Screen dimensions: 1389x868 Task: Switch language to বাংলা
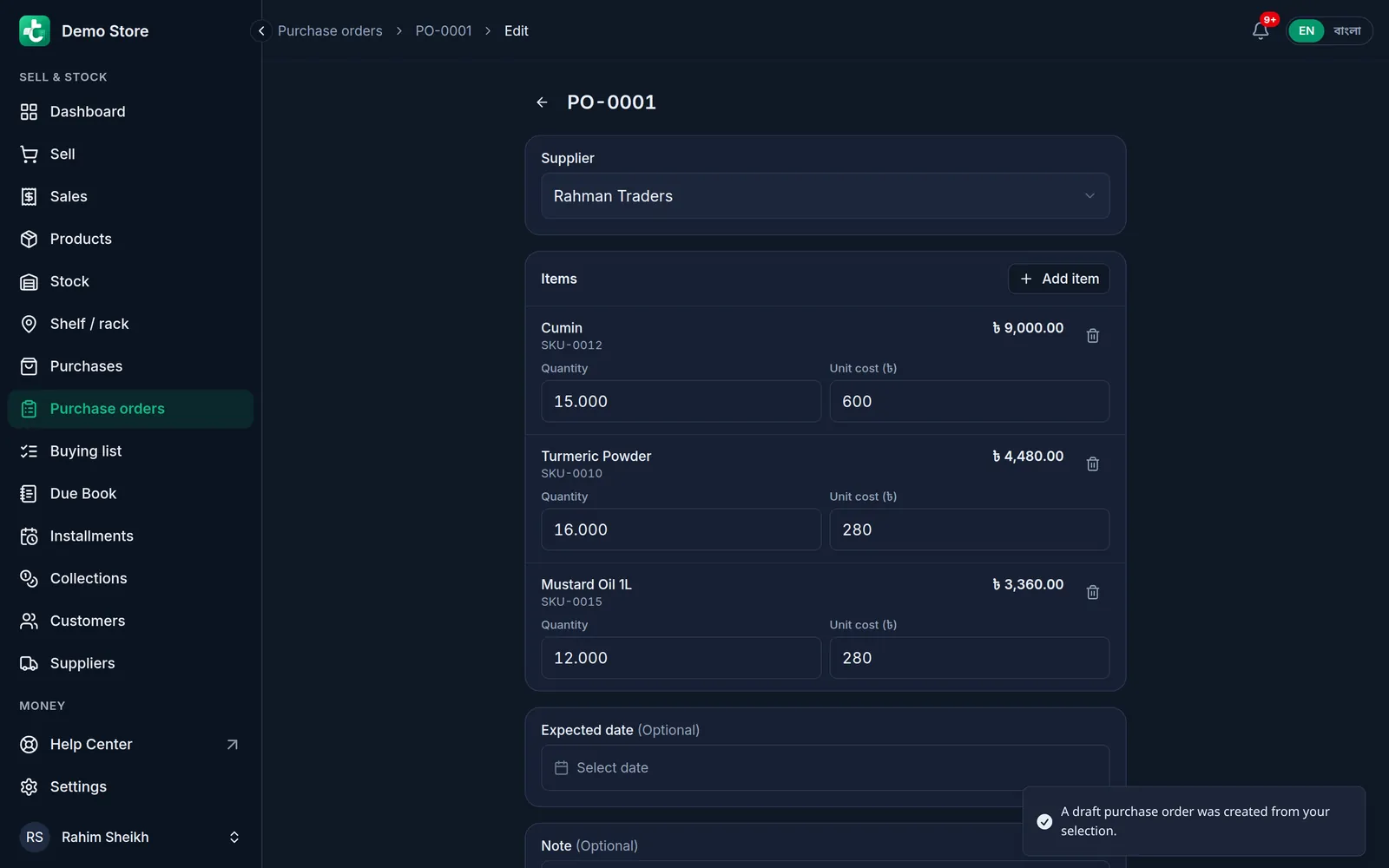1347,30
